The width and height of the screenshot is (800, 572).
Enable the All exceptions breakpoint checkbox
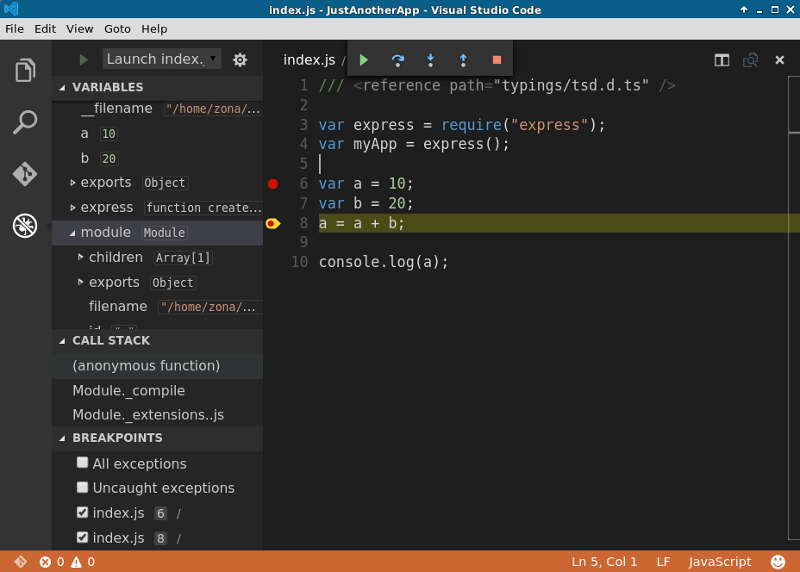(82, 463)
